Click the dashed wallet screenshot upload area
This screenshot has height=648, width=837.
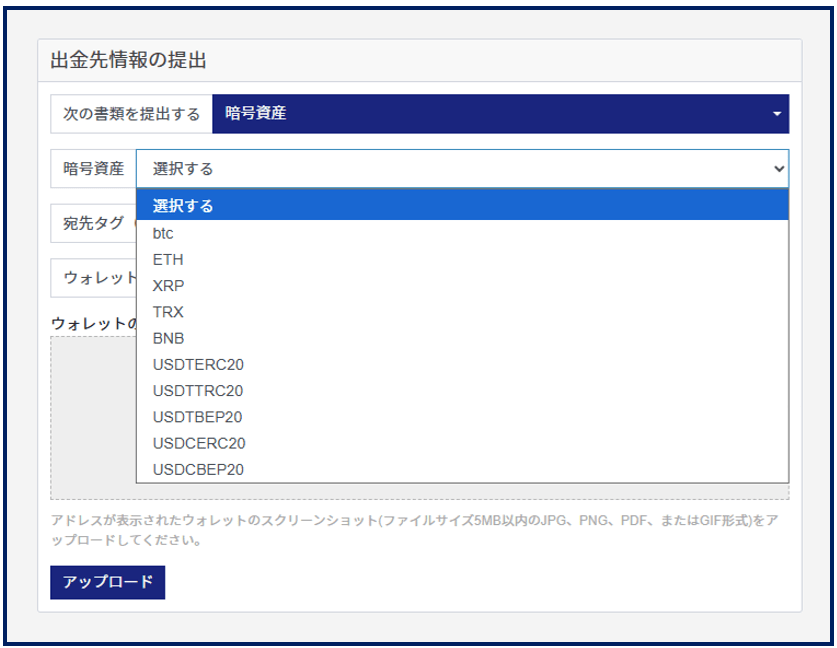click(x=92, y=420)
